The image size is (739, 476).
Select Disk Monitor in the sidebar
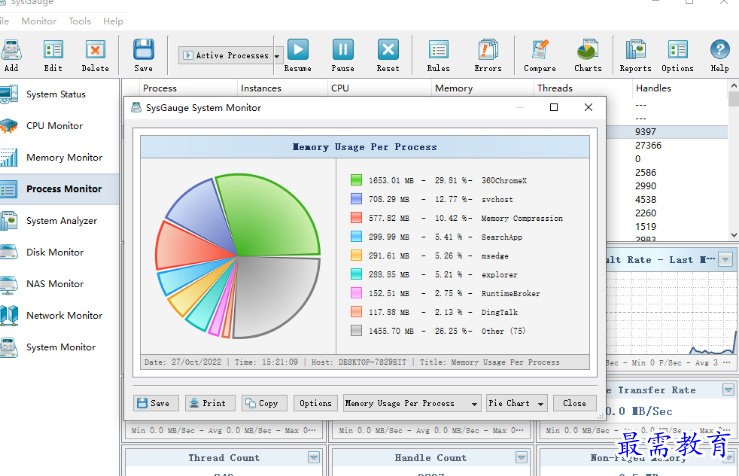click(59, 252)
